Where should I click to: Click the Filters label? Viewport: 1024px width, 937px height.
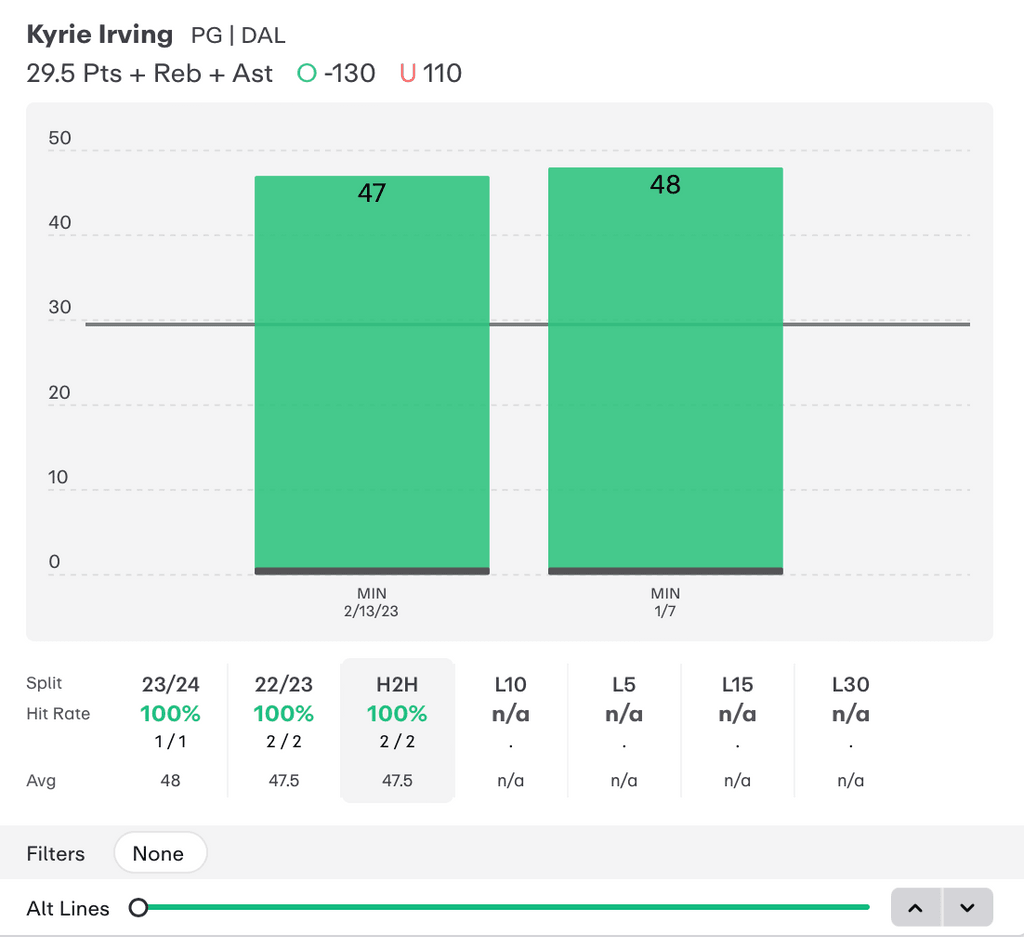click(x=56, y=853)
